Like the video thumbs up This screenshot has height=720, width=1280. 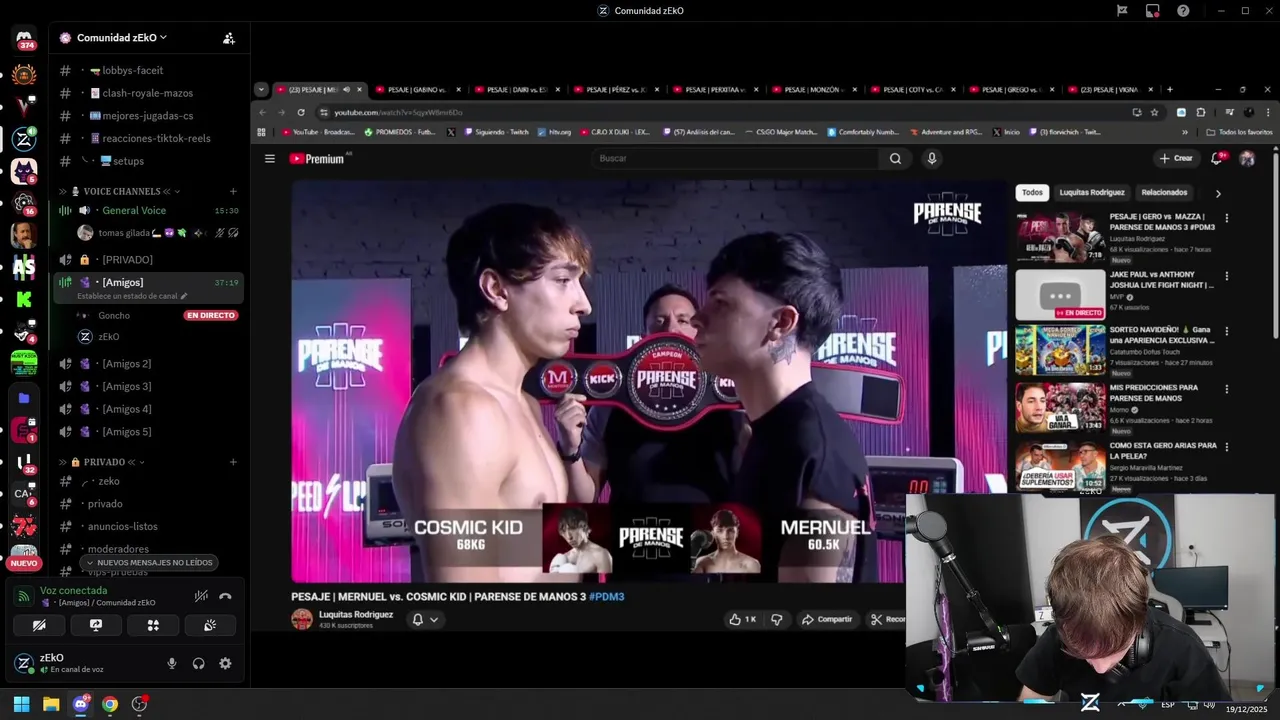point(743,620)
